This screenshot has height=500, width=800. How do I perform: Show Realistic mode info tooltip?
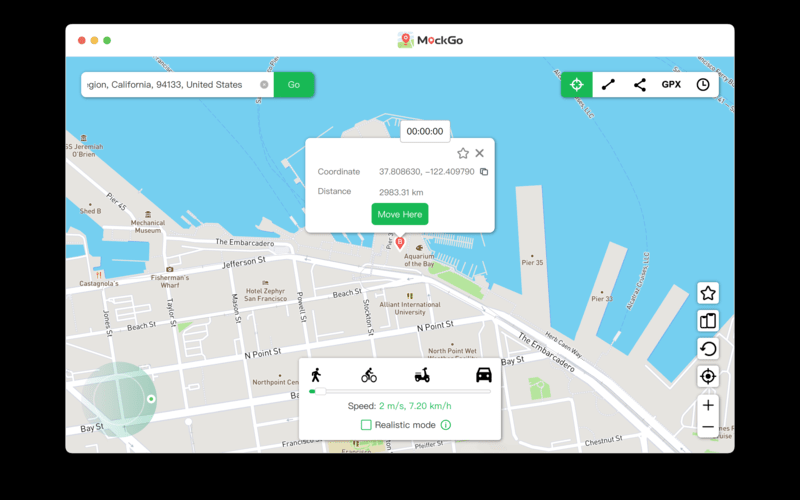click(446, 425)
